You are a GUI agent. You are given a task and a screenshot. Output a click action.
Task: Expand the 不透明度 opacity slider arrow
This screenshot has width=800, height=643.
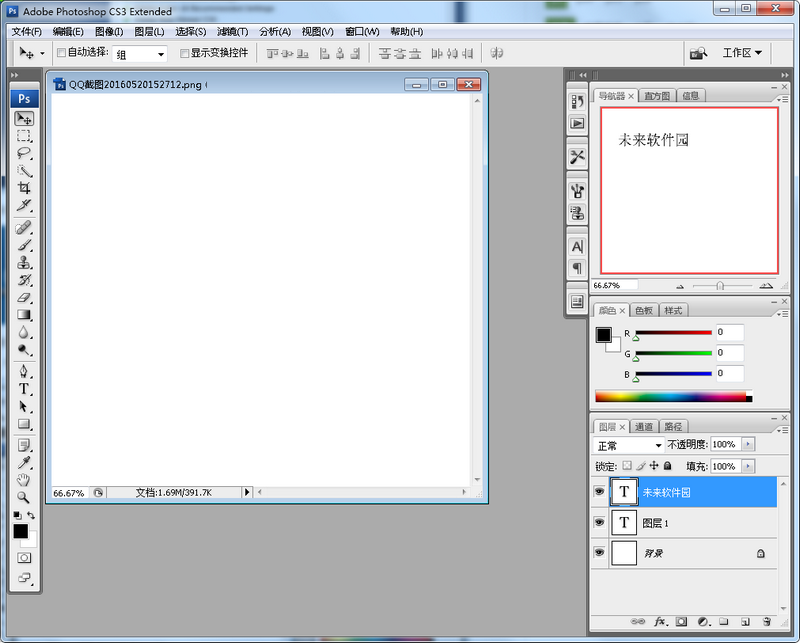[x=748, y=445]
